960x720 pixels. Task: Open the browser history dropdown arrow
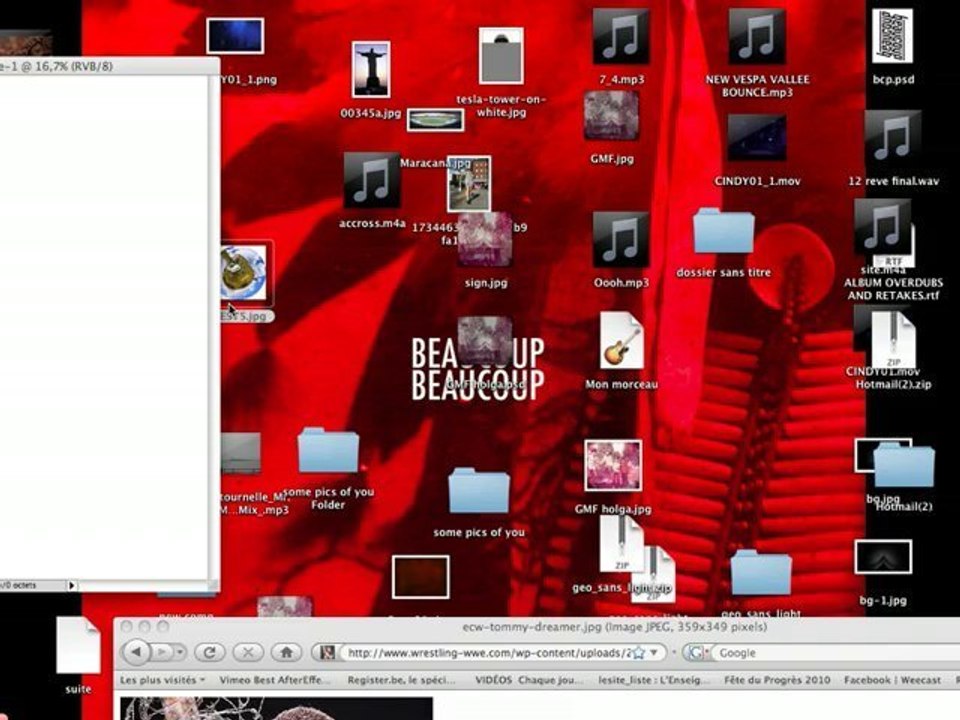coord(180,653)
